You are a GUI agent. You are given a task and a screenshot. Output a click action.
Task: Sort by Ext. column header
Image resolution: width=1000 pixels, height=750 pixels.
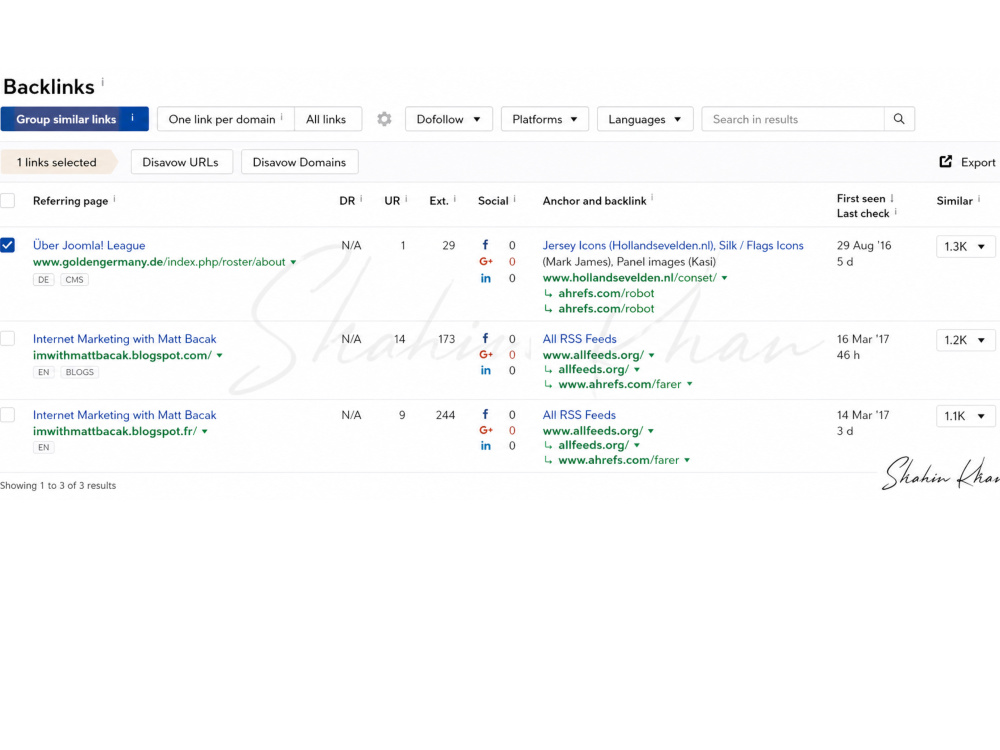point(439,201)
